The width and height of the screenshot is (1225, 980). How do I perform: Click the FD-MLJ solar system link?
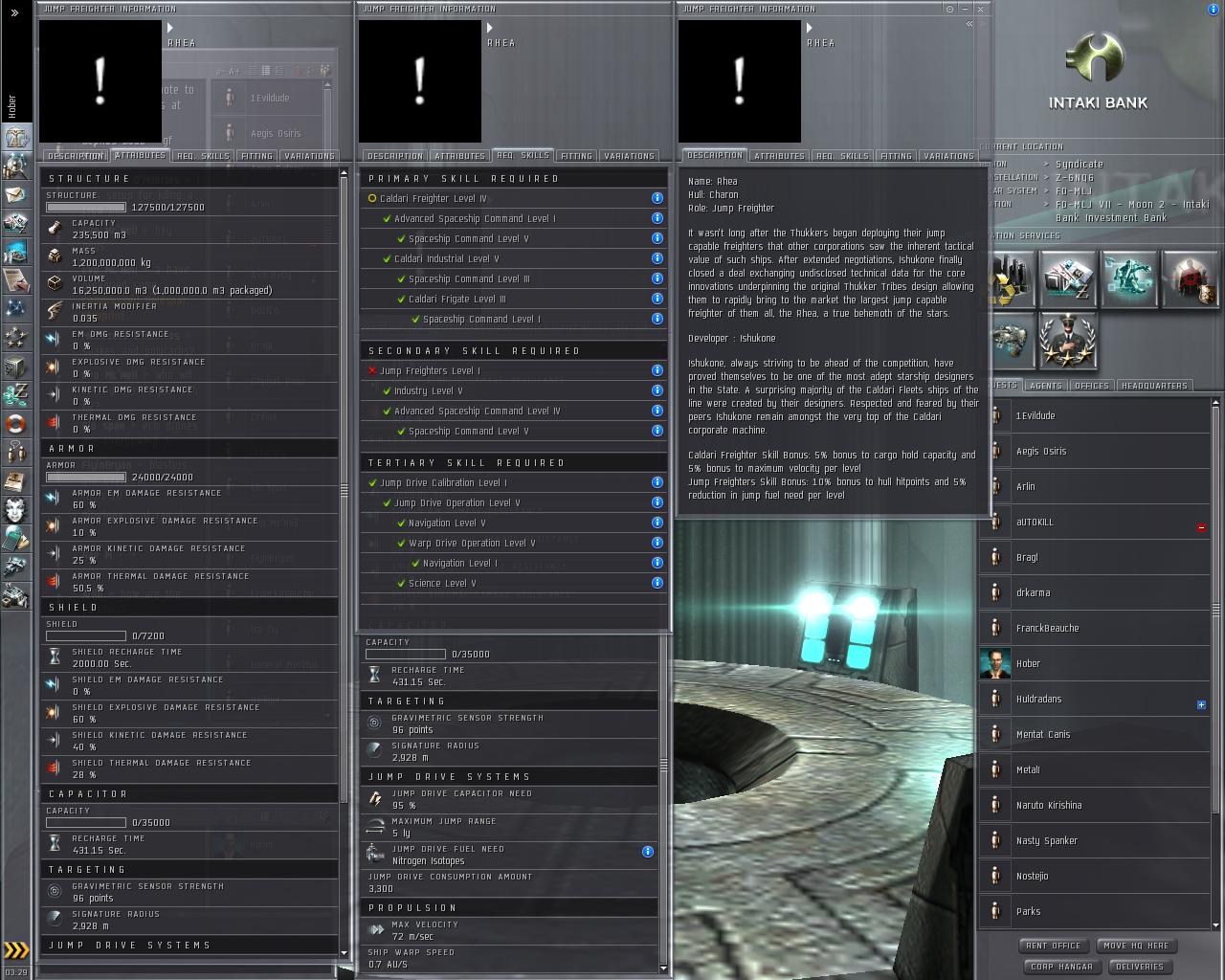pos(1074,191)
